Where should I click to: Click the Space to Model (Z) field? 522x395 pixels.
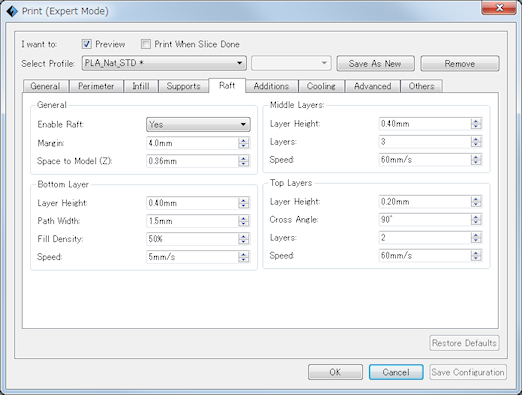(192, 161)
